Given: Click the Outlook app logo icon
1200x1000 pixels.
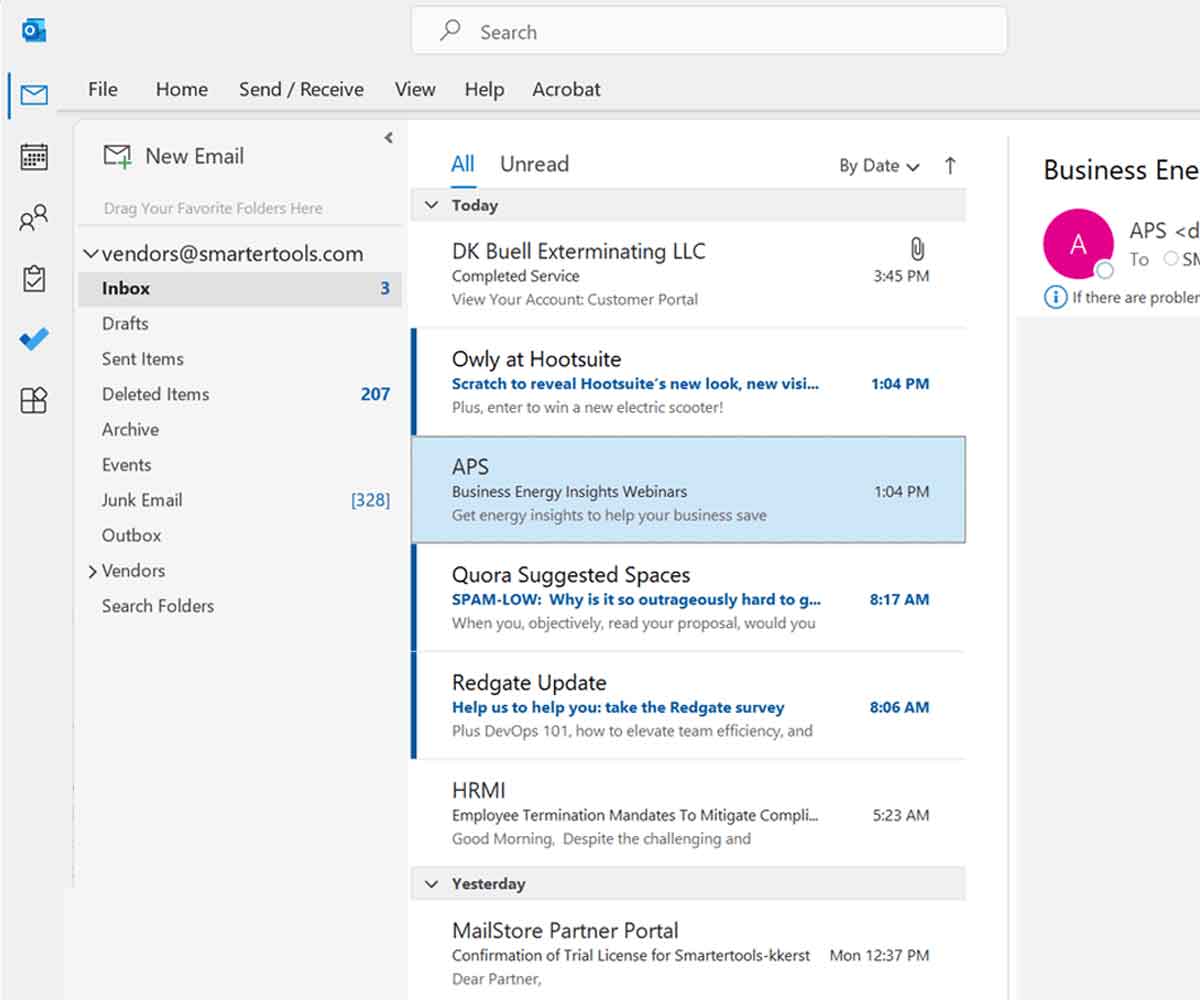Looking at the screenshot, I should coord(34,31).
